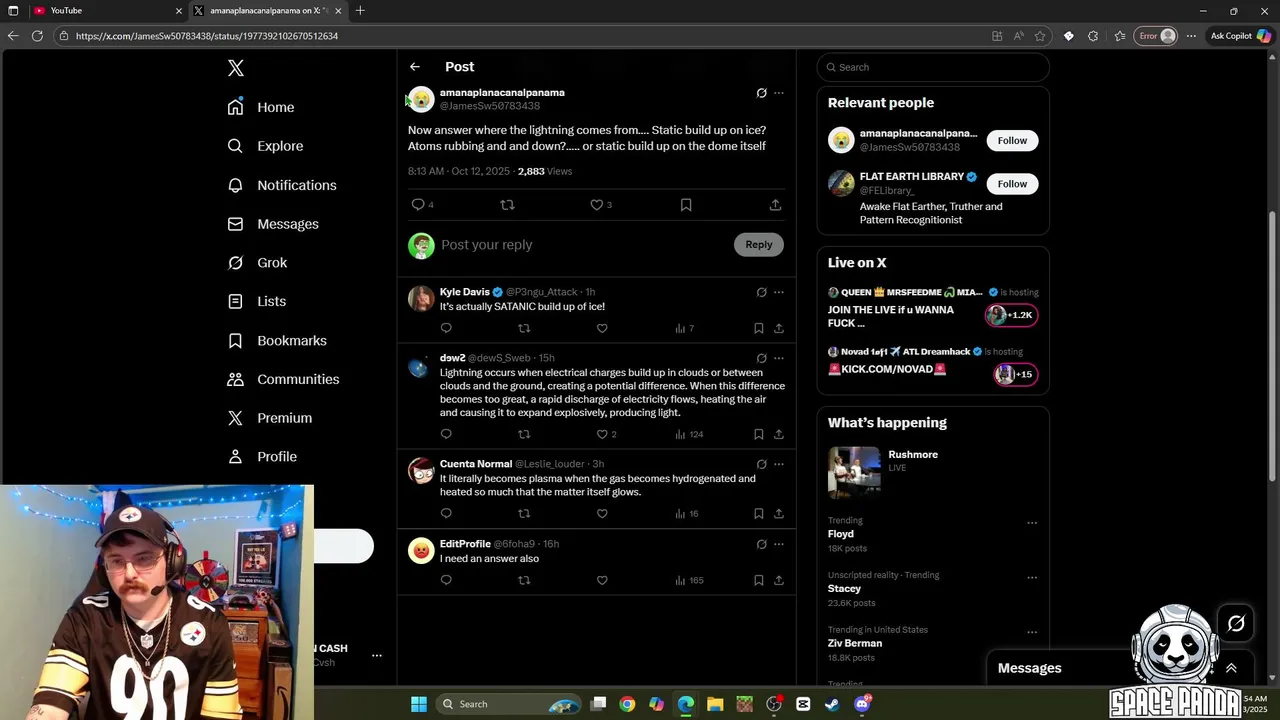
Task: Open more options on EditProfile's reply
Action: 779,544
